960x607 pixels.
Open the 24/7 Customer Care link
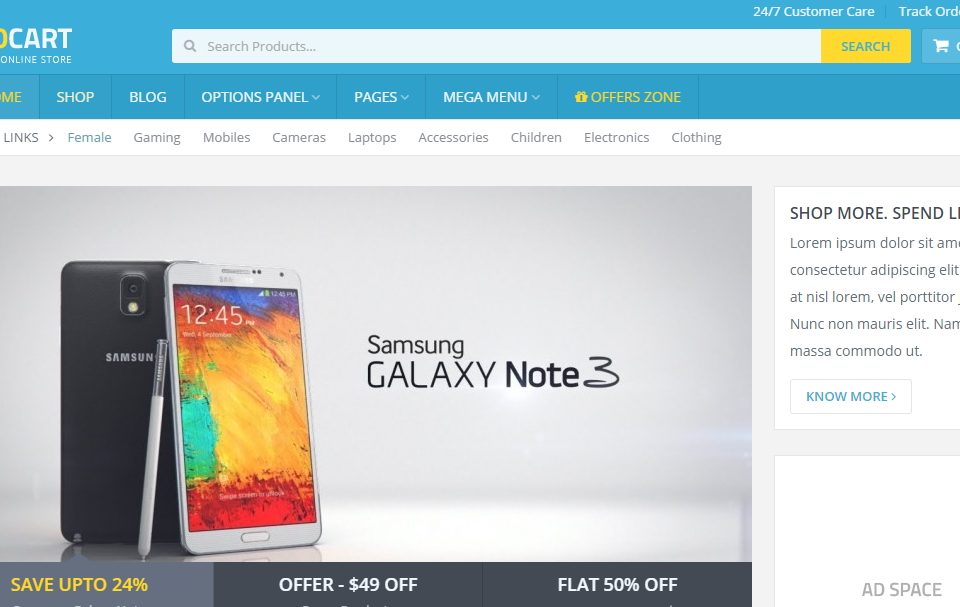click(x=813, y=12)
